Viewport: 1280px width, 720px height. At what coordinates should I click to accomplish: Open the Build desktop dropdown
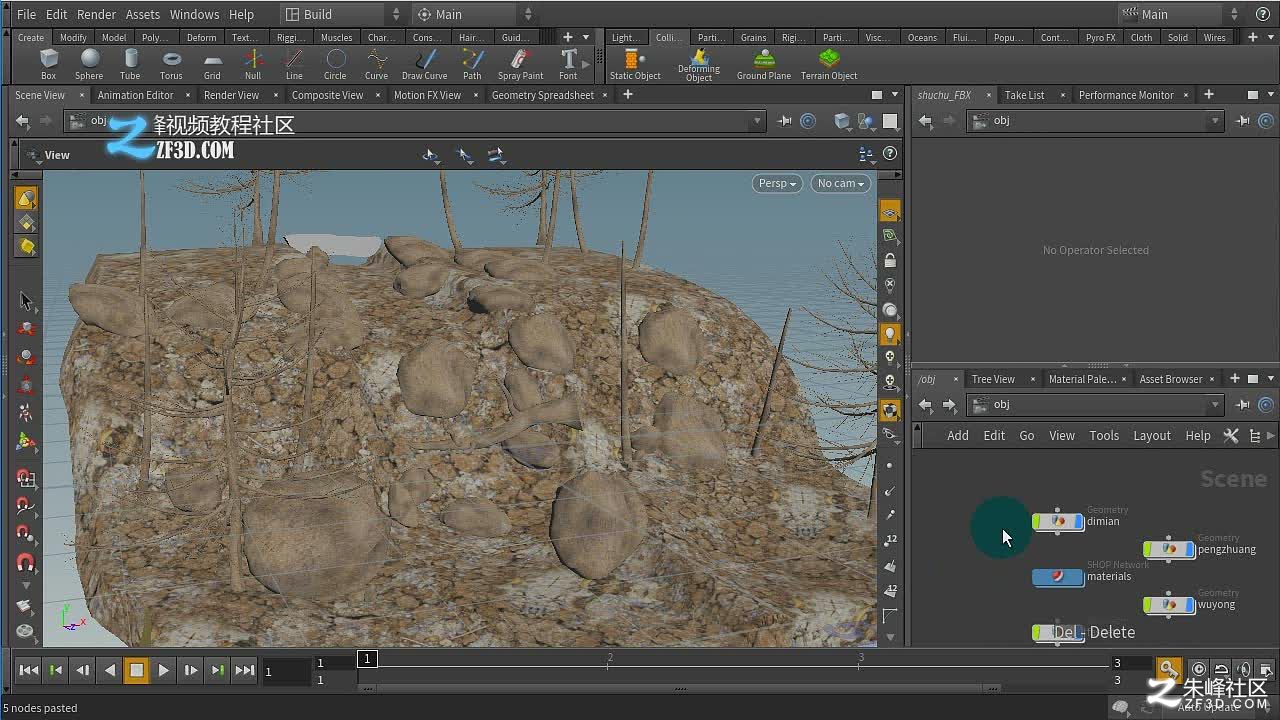(341, 14)
